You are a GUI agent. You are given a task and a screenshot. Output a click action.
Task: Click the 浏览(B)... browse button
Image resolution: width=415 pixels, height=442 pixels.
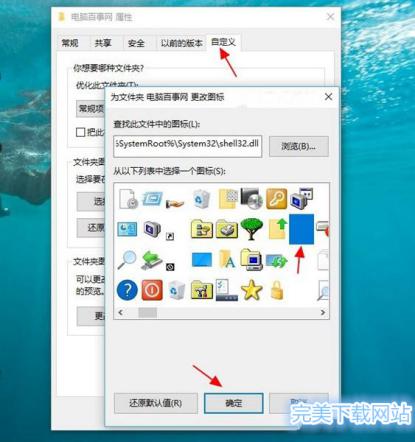click(x=299, y=146)
